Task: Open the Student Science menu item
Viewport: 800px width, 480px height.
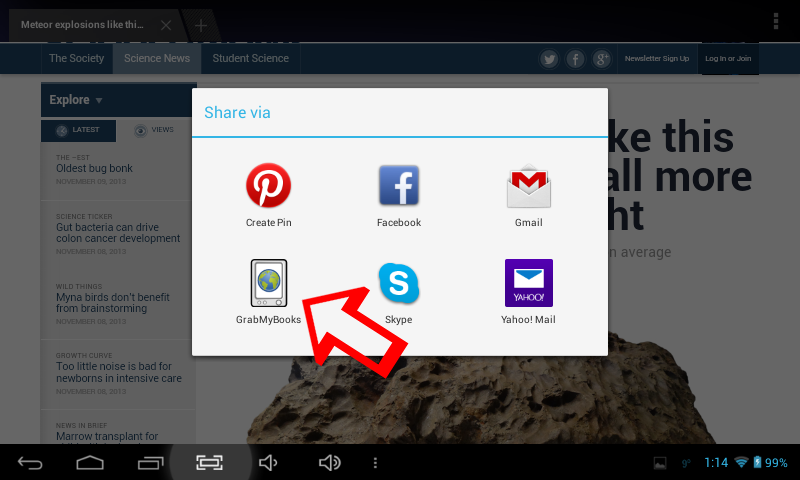Action: point(251,58)
